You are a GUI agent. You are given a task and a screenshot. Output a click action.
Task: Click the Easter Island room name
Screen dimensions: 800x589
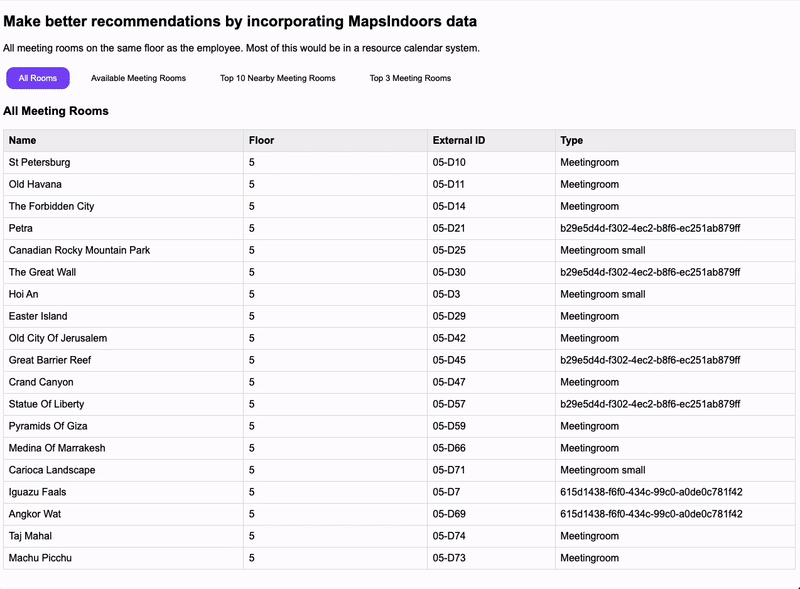pyautogui.click(x=38, y=316)
